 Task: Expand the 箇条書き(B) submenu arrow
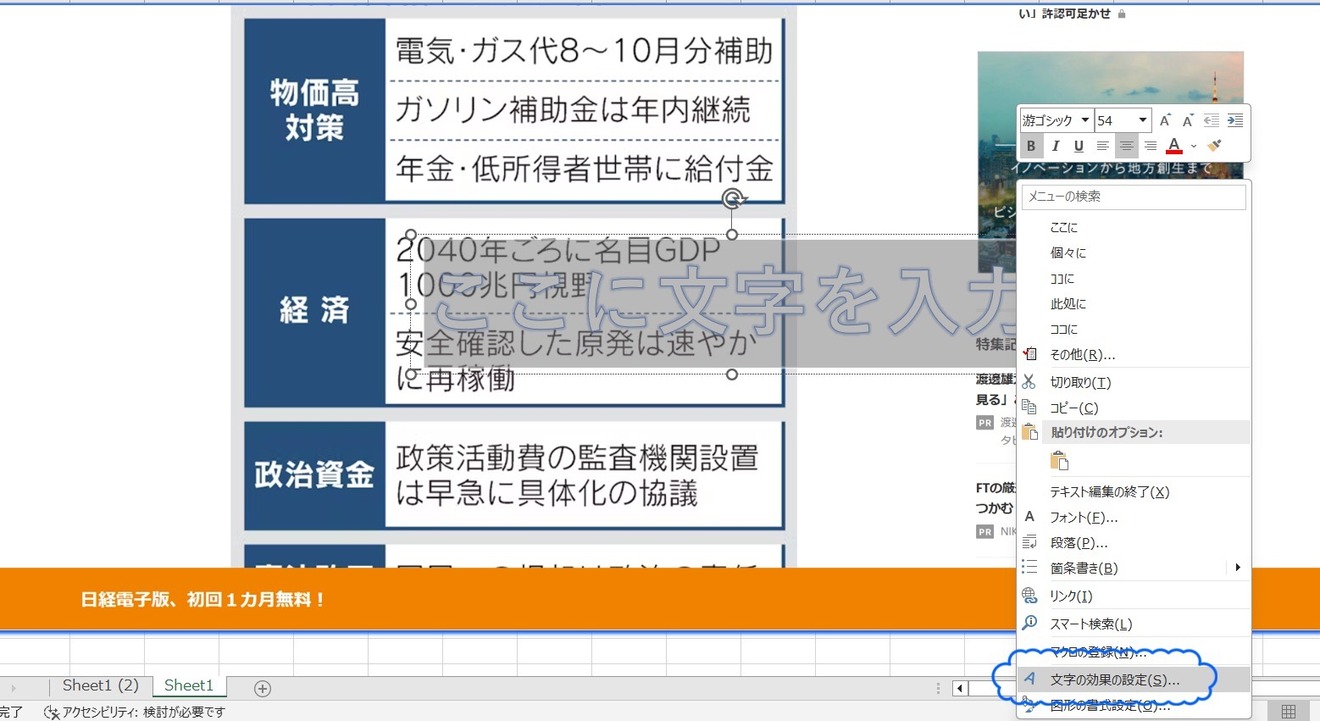[x=1238, y=568]
